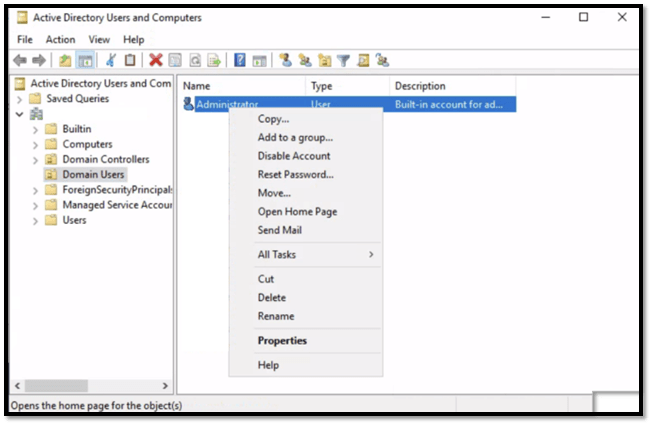Click the Domain Controllers folder icon
The width and height of the screenshot is (650, 424).
click(x=51, y=159)
